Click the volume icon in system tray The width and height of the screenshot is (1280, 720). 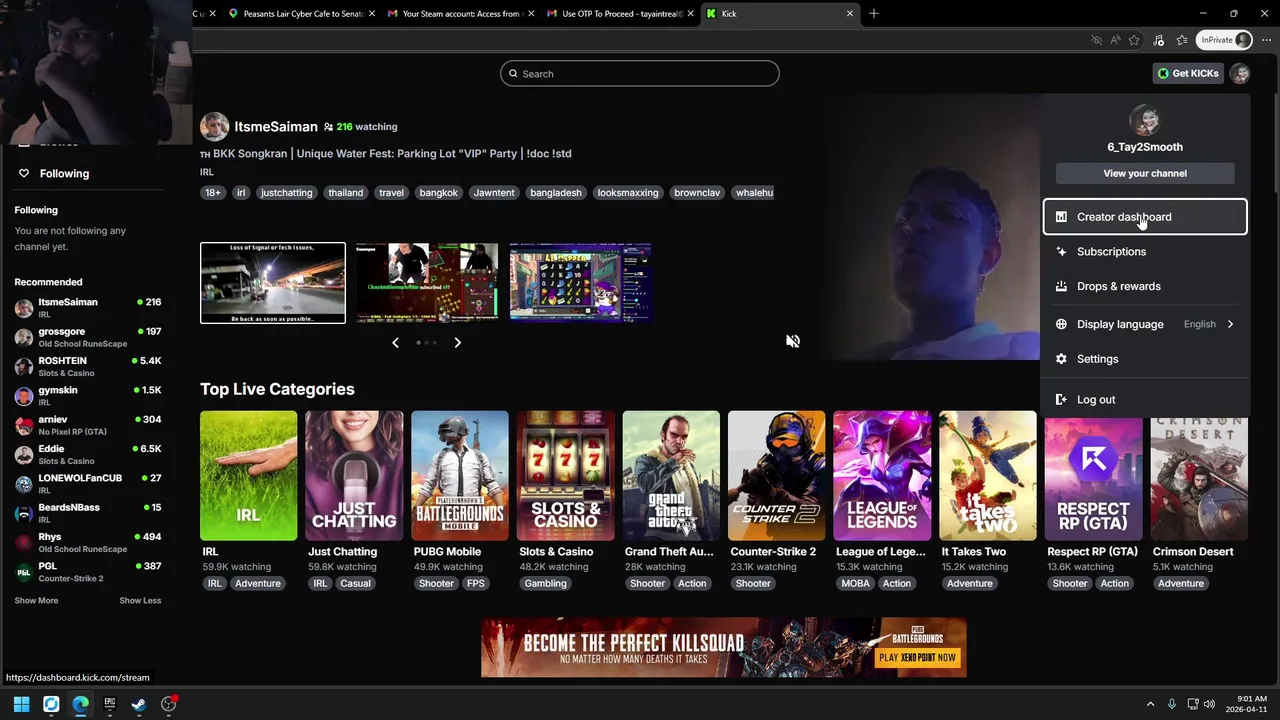point(1210,704)
